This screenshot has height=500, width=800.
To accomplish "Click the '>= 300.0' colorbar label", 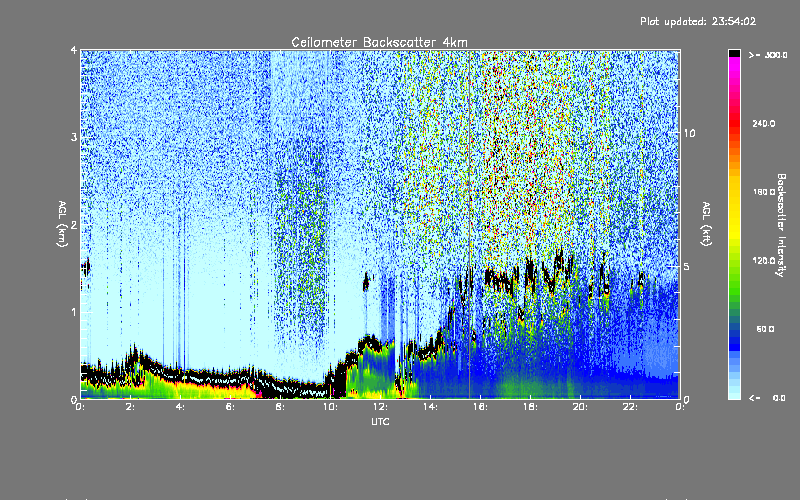I will click(x=768, y=55).
